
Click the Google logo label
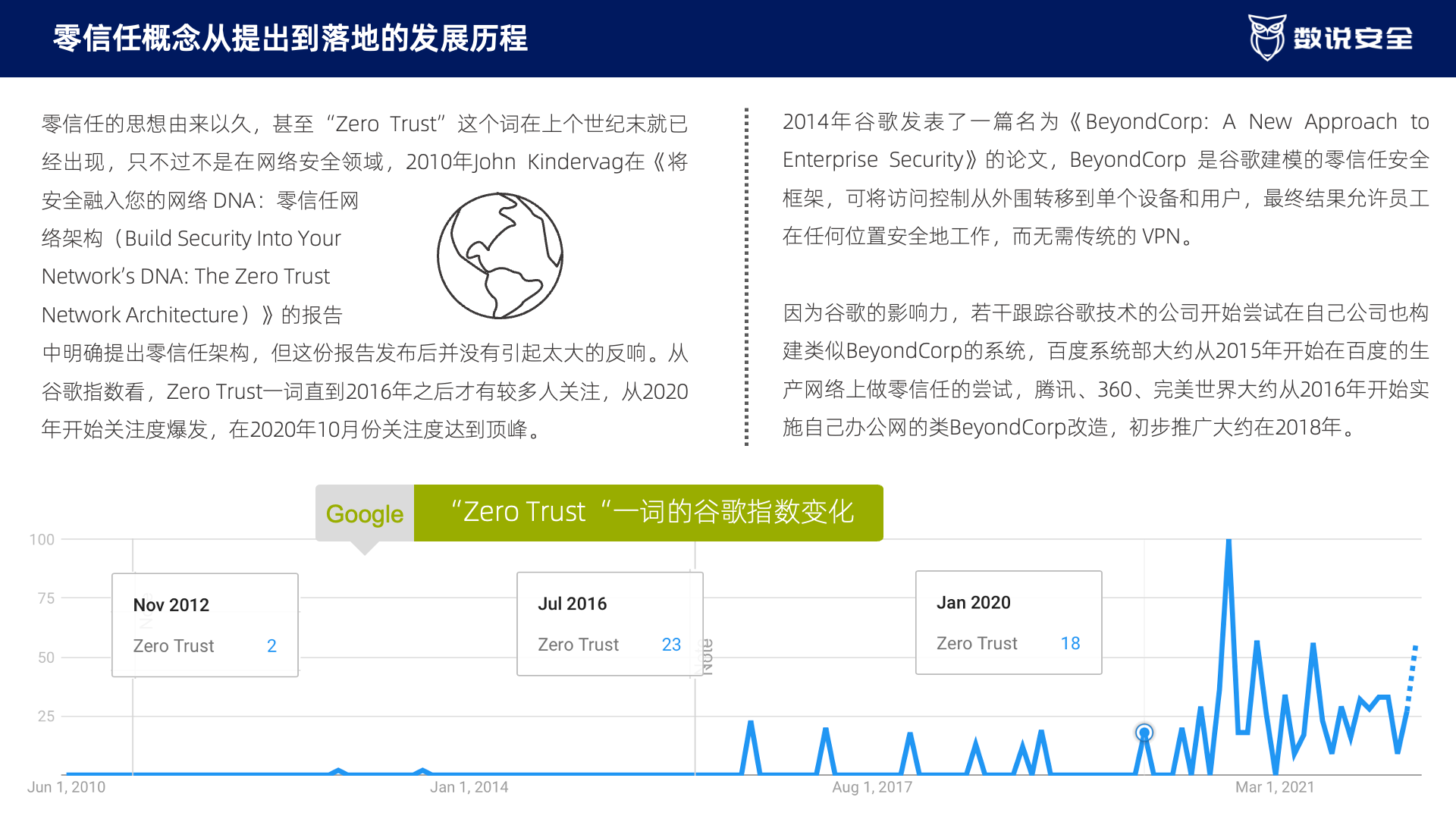click(365, 513)
